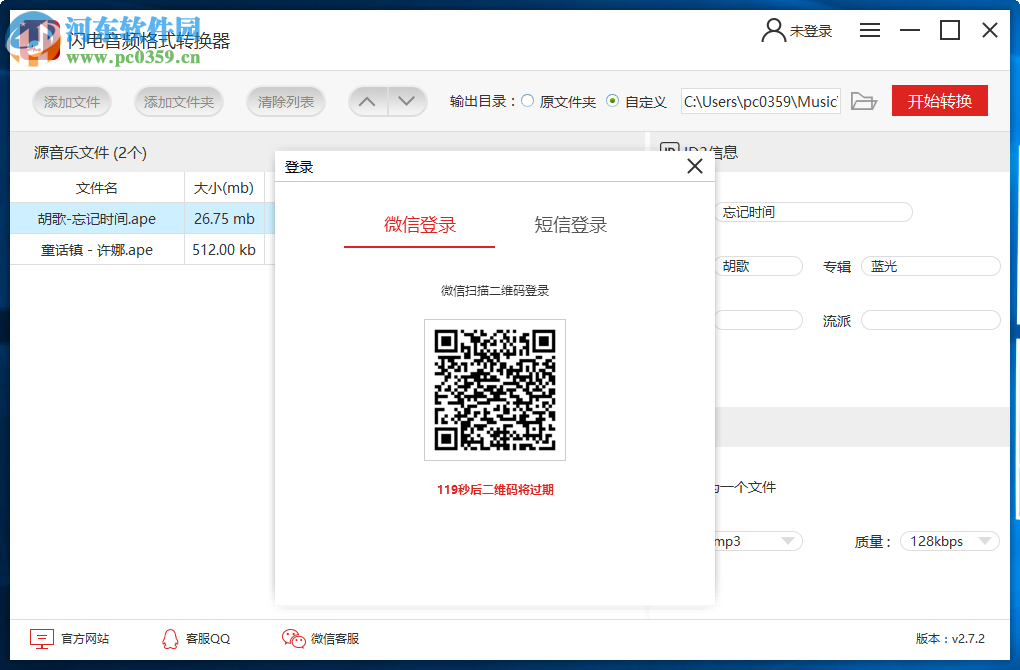Select 自定义 output option
Image resolution: width=1020 pixels, height=670 pixels.
612,101
